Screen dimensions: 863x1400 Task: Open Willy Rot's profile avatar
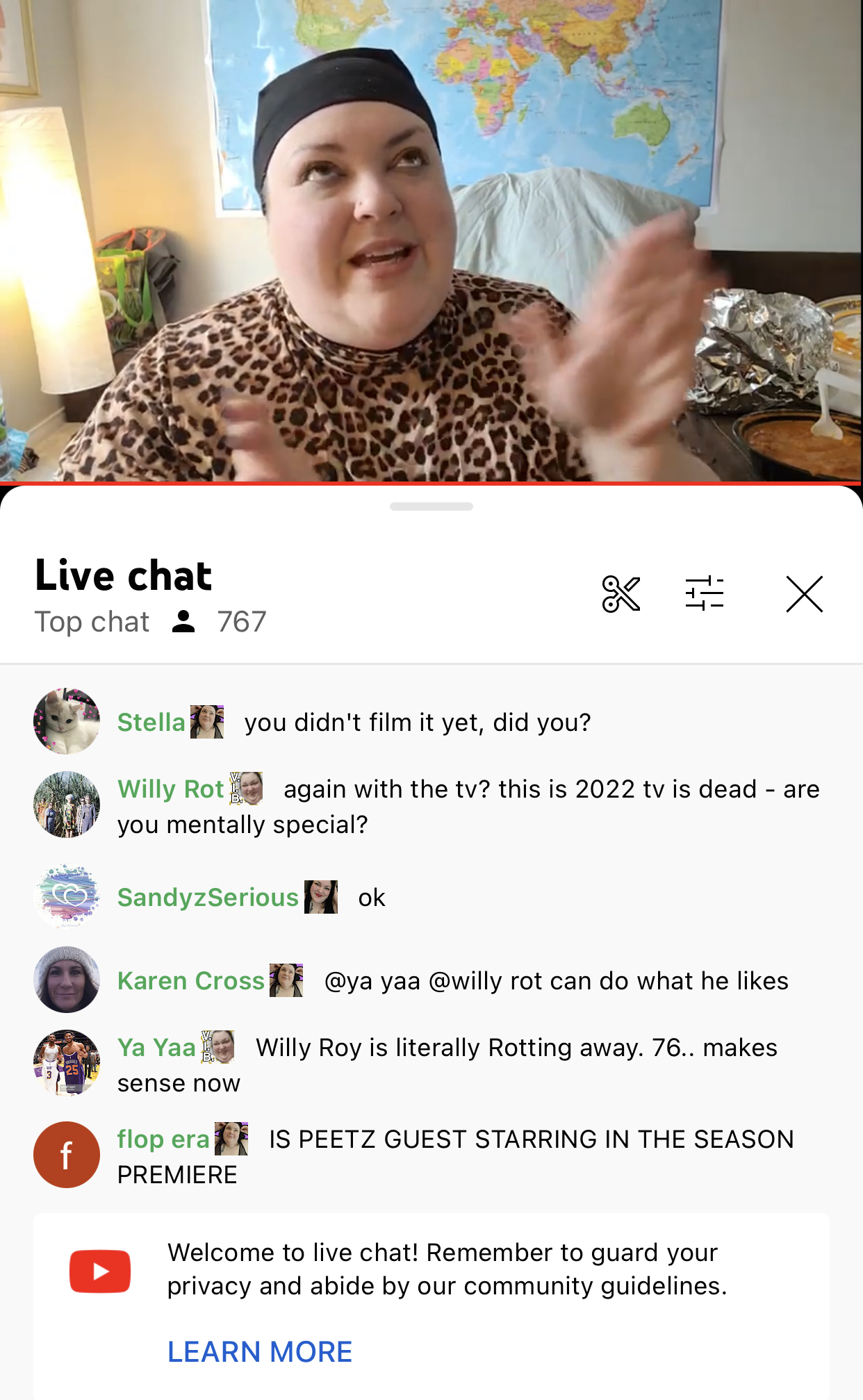(x=67, y=805)
